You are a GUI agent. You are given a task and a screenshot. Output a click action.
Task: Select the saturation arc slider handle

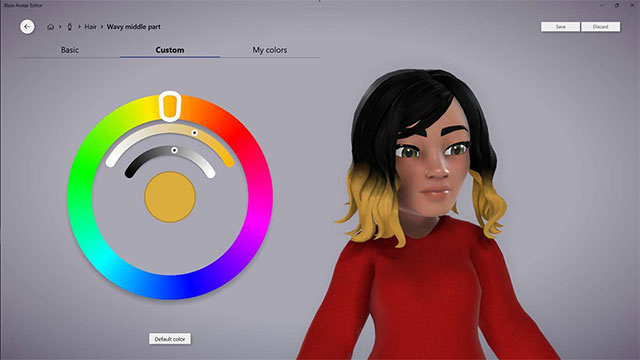pyautogui.click(x=195, y=133)
